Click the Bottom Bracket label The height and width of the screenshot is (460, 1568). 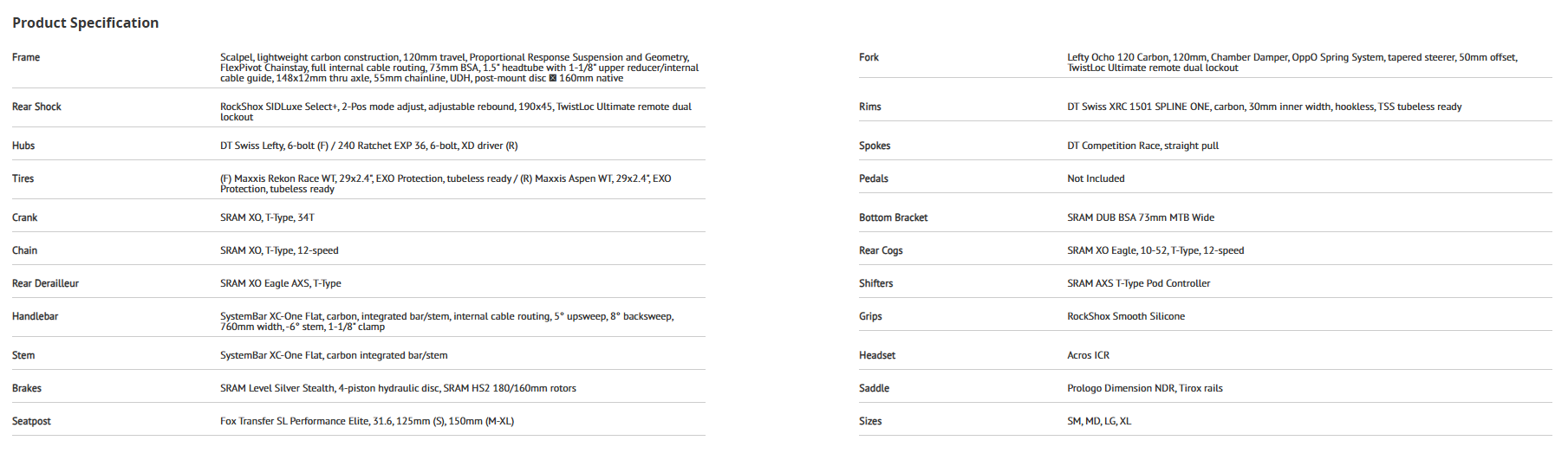pos(893,217)
